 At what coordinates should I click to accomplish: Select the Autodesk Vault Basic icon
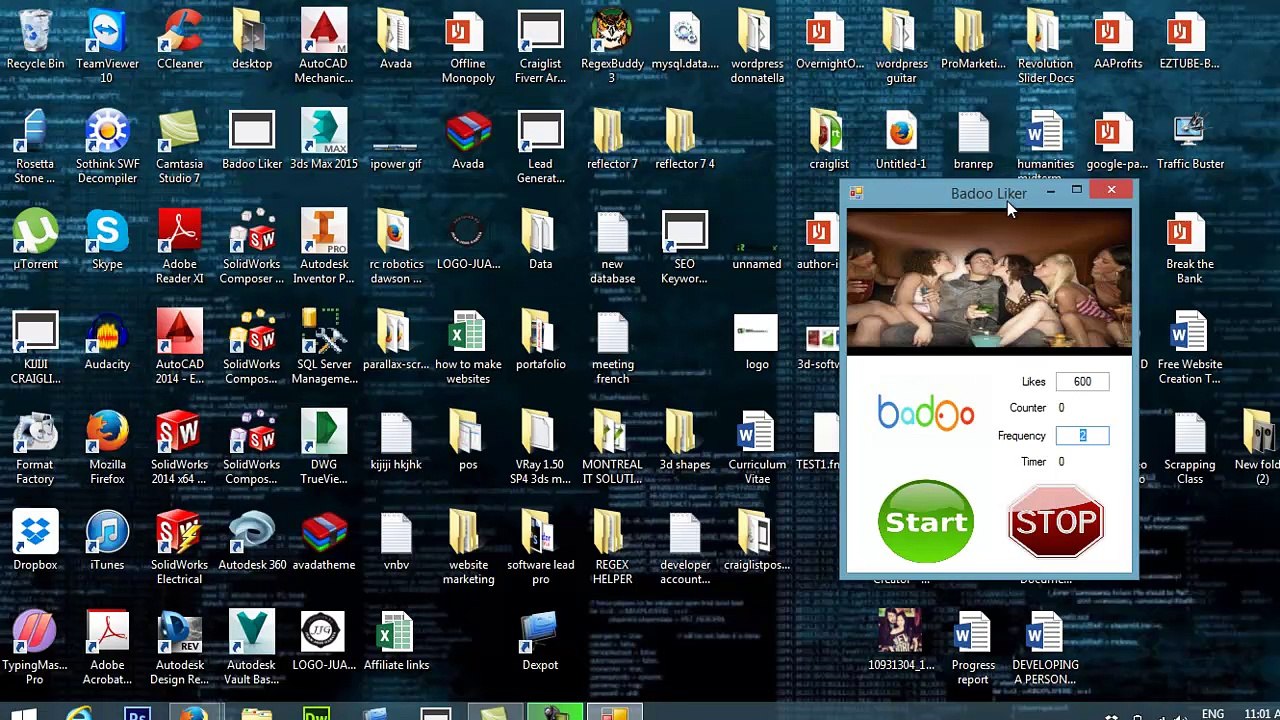[x=252, y=647]
